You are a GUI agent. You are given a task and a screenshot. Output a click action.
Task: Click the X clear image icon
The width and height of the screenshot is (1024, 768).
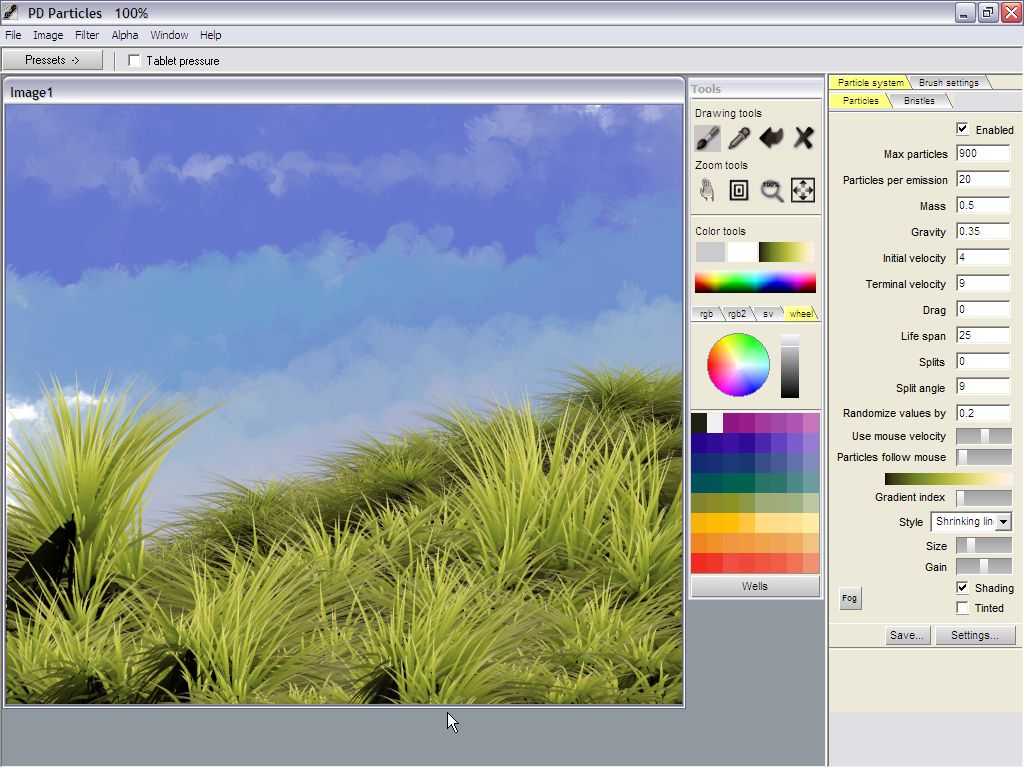tap(803, 137)
